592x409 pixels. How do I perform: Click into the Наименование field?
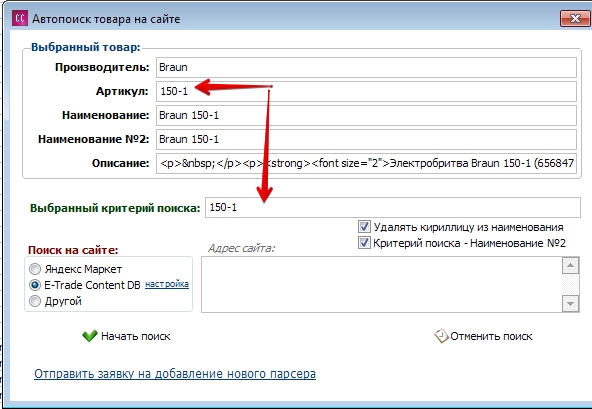tap(366, 115)
